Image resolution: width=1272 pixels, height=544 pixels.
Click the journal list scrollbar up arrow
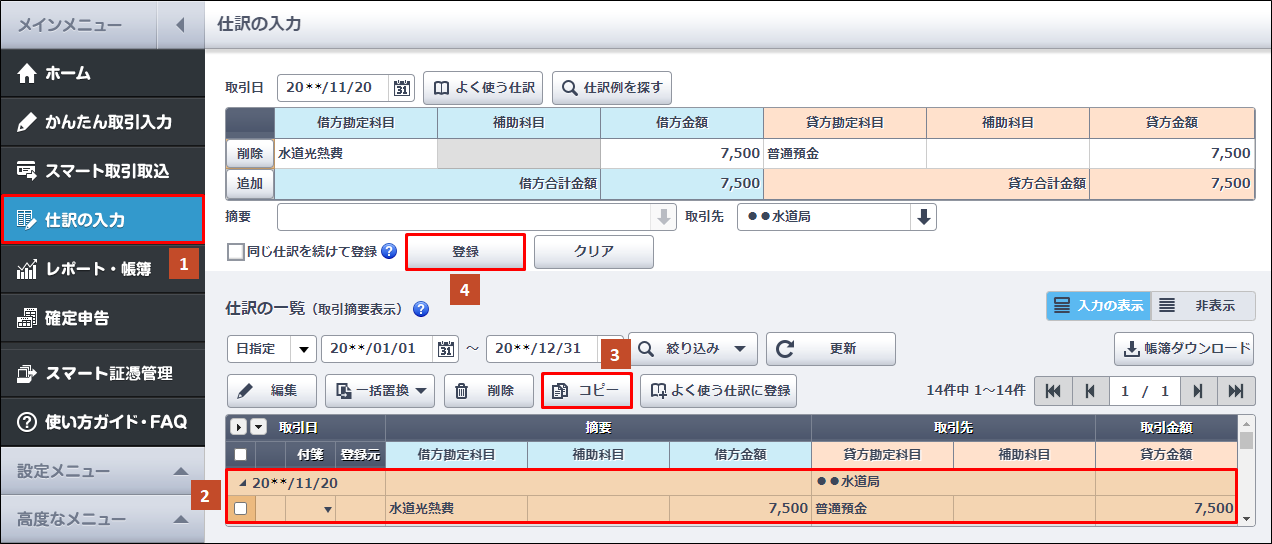coord(1246,422)
